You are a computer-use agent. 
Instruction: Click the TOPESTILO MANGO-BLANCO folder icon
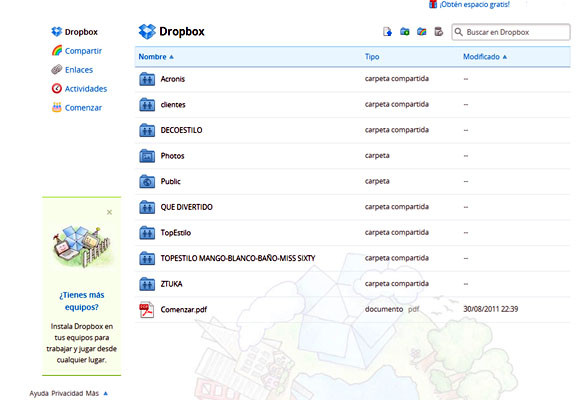[x=147, y=258]
